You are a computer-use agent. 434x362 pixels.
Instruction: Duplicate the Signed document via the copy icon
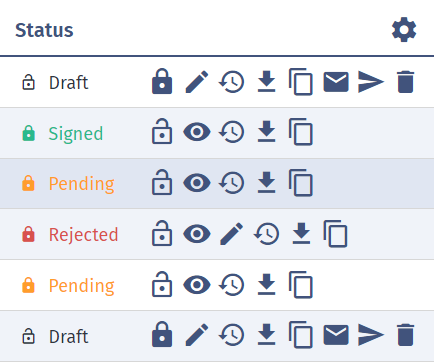coord(301,132)
